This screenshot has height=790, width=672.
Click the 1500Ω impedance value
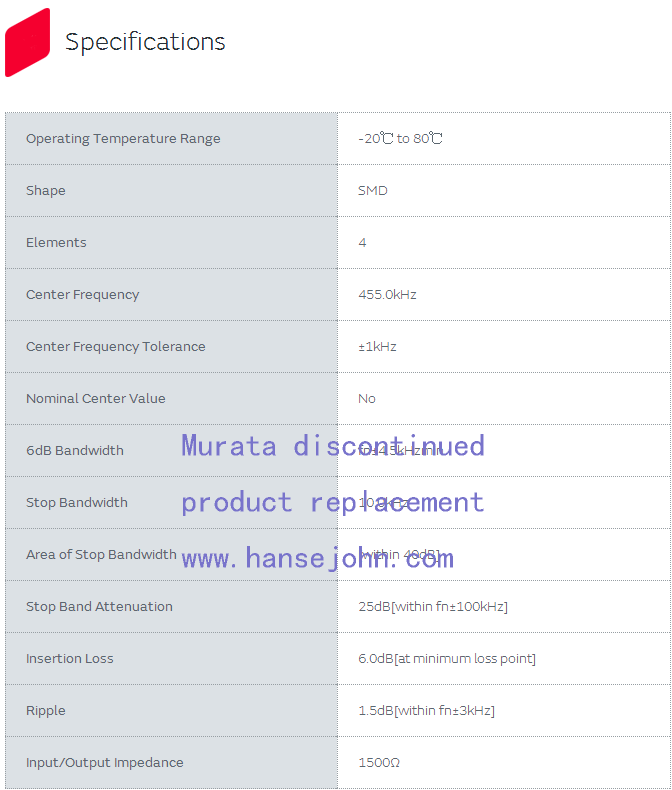click(379, 763)
